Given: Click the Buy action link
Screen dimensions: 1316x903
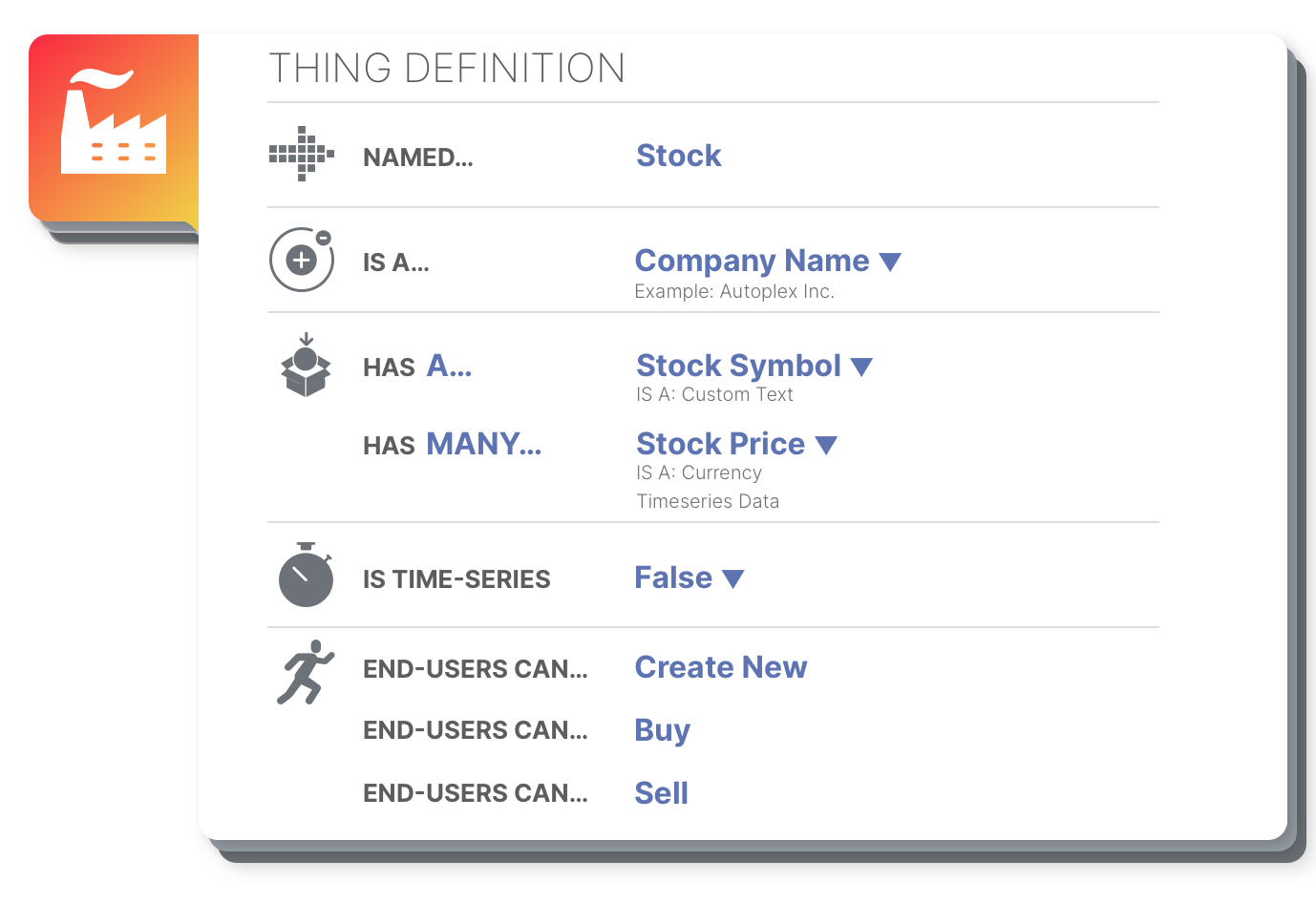Looking at the screenshot, I should 663,730.
